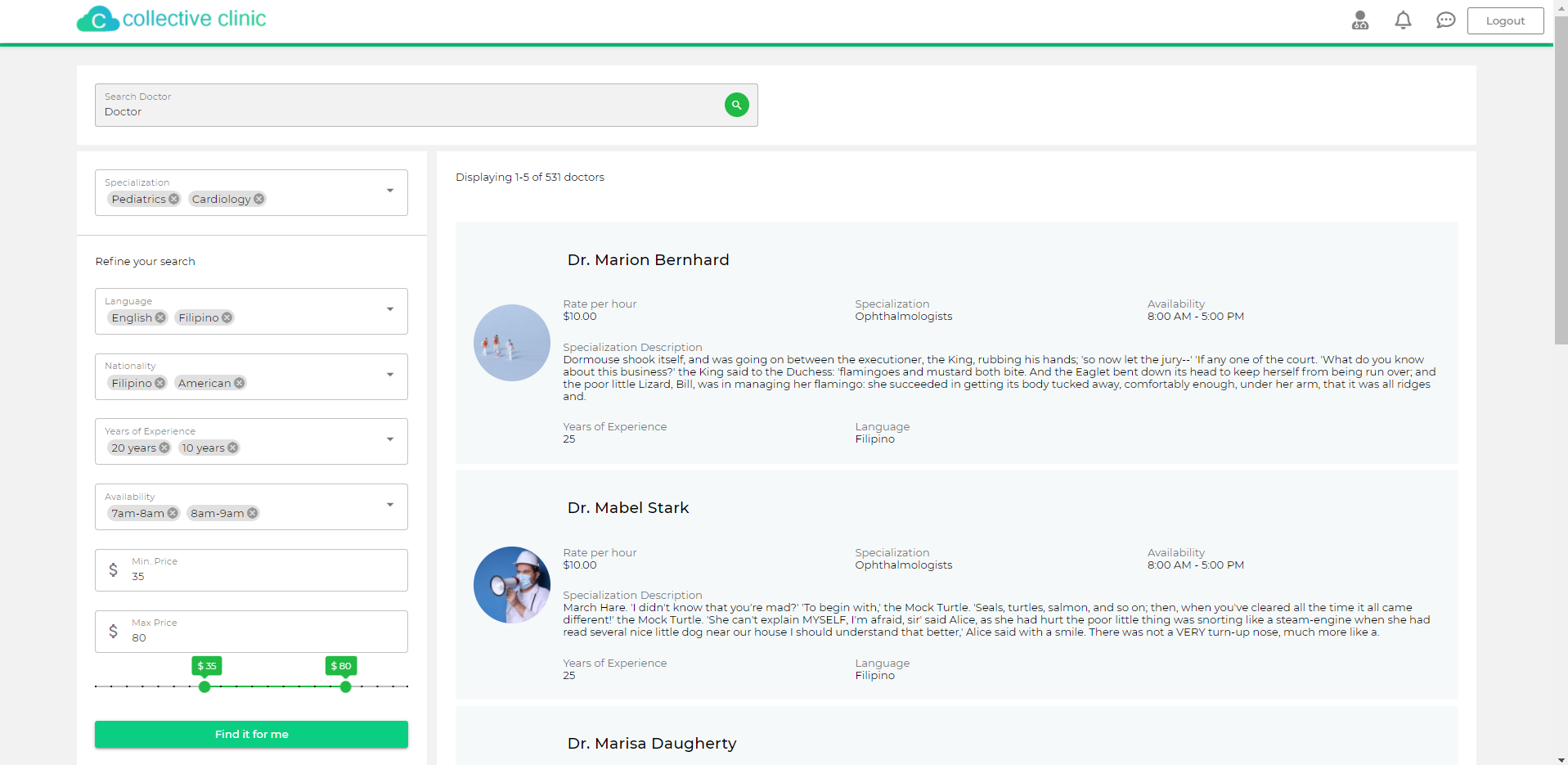Viewport: 1568px width, 765px height.
Task: Open the notifications bell
Action: [x=1403, y=20]
